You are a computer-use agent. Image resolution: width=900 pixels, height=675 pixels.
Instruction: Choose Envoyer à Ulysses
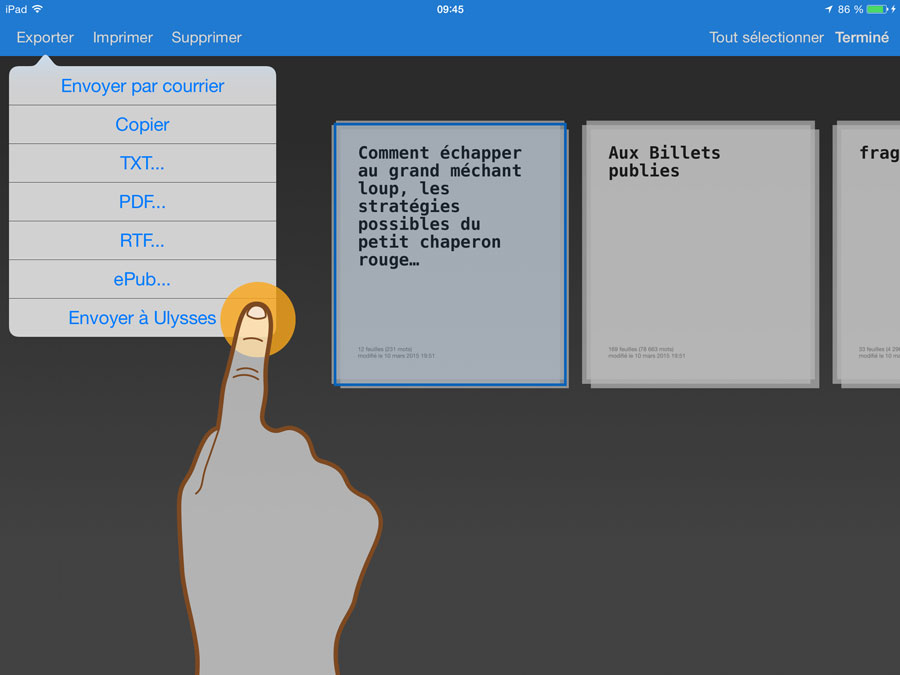pos(142,317)
